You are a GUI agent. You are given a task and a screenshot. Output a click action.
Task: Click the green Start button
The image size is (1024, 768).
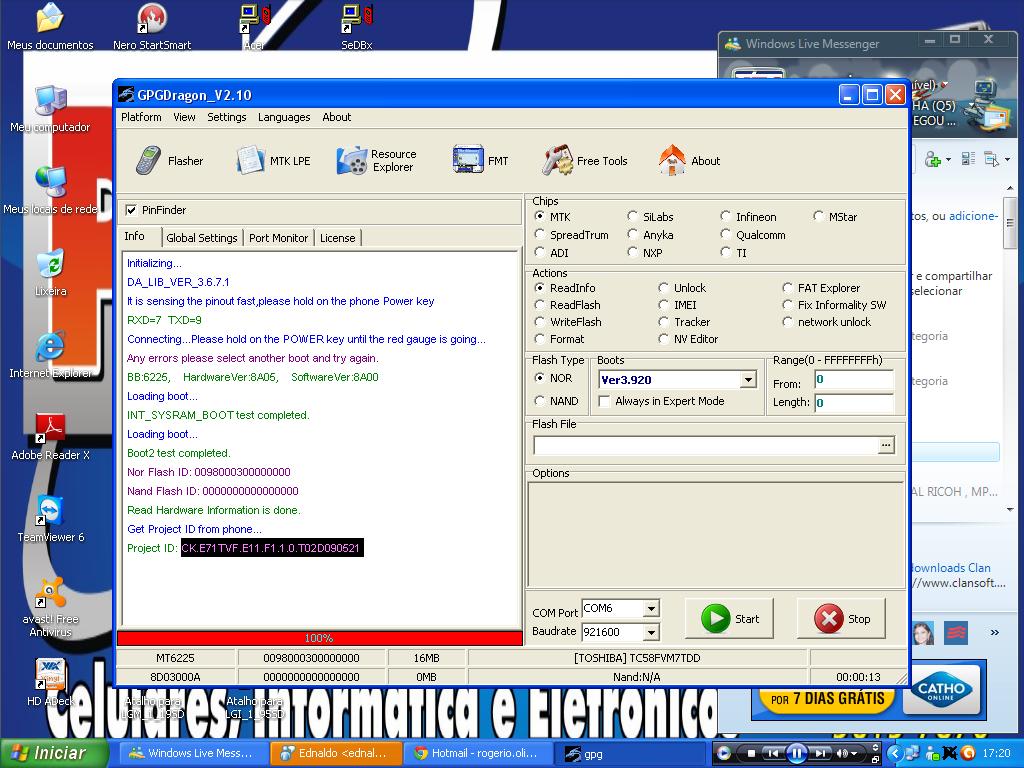(x=729, y=618)
